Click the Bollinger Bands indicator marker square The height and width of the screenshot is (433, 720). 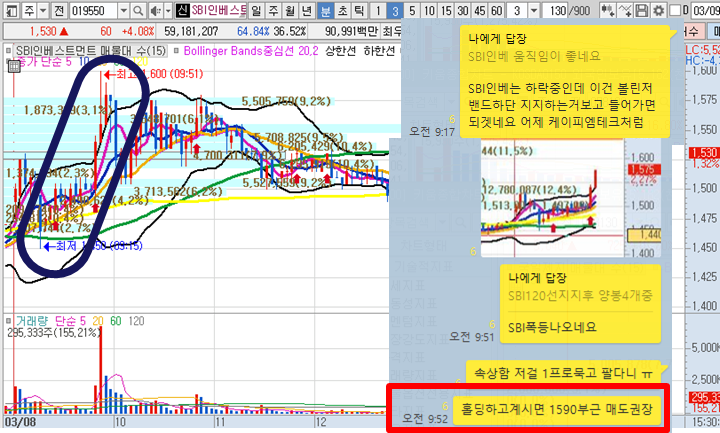[176, 51]
